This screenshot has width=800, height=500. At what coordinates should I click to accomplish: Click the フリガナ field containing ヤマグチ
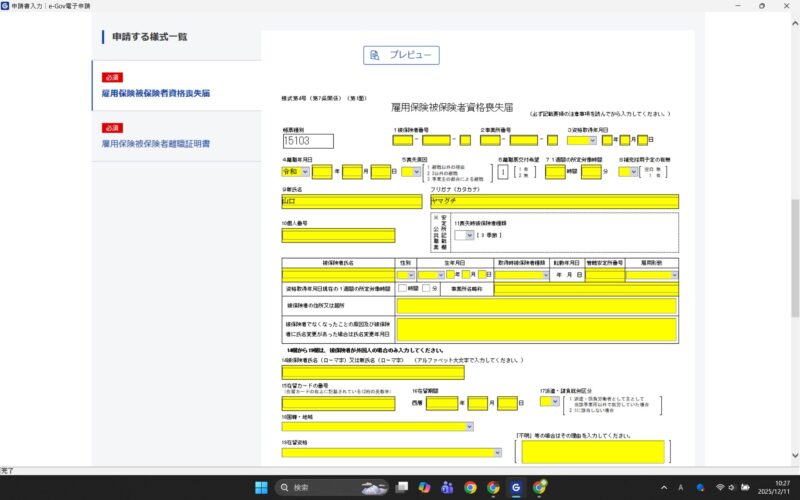[555, 202]
